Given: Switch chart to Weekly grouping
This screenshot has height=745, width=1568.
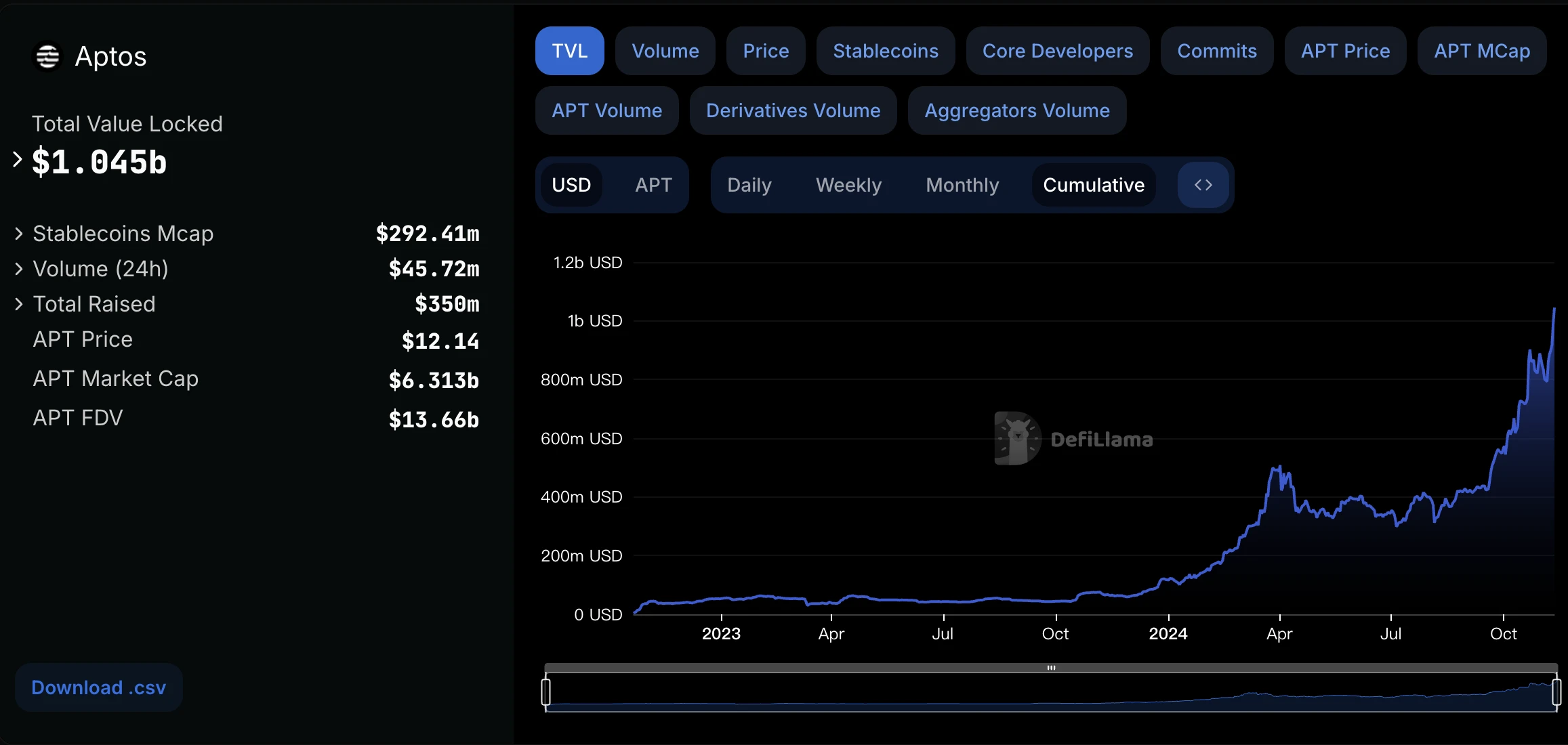Looking at the screenshot, I should (x=848, y=185).
